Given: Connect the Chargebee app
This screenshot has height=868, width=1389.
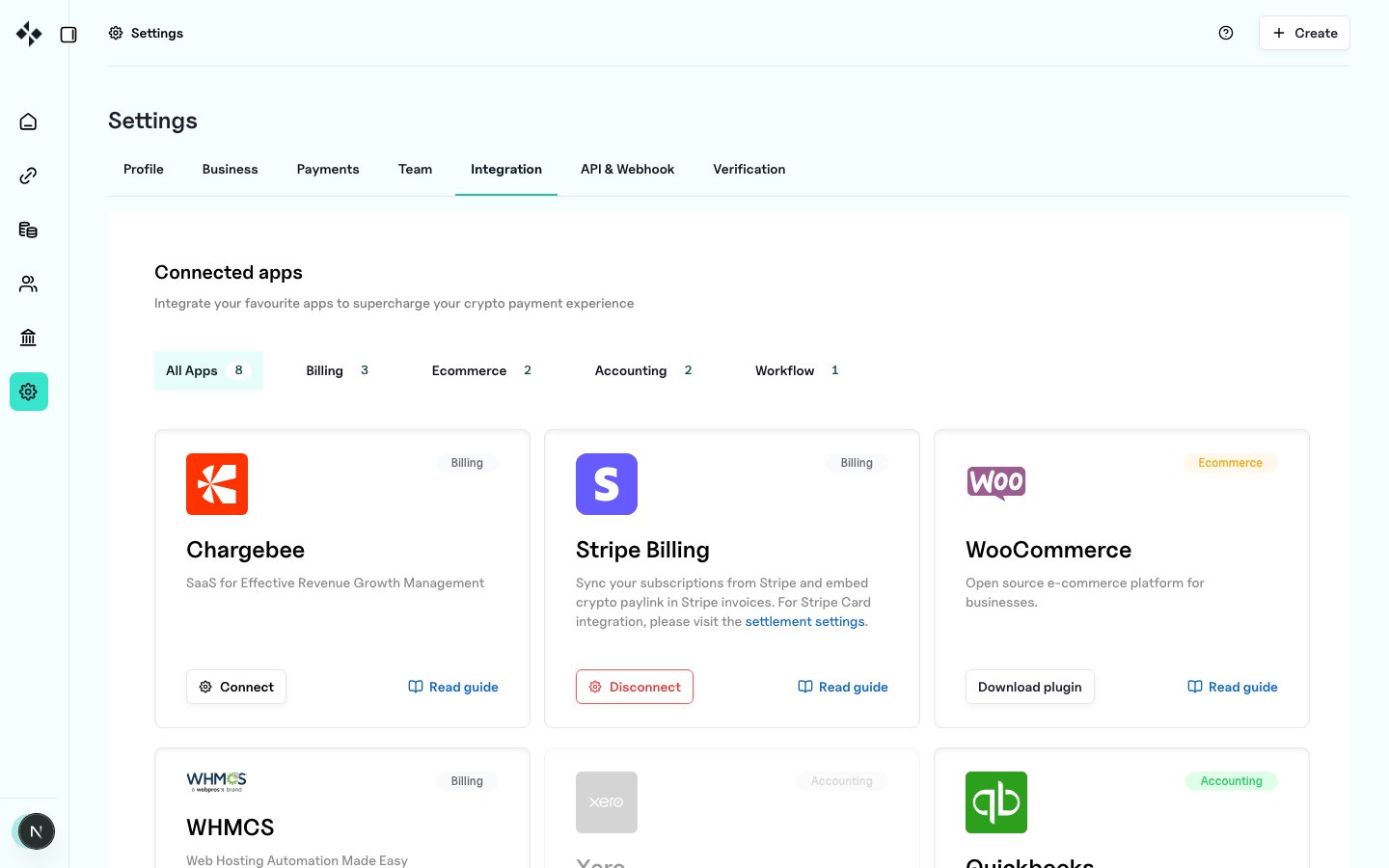Looking at the screenshot, I should tap(236, 687).
